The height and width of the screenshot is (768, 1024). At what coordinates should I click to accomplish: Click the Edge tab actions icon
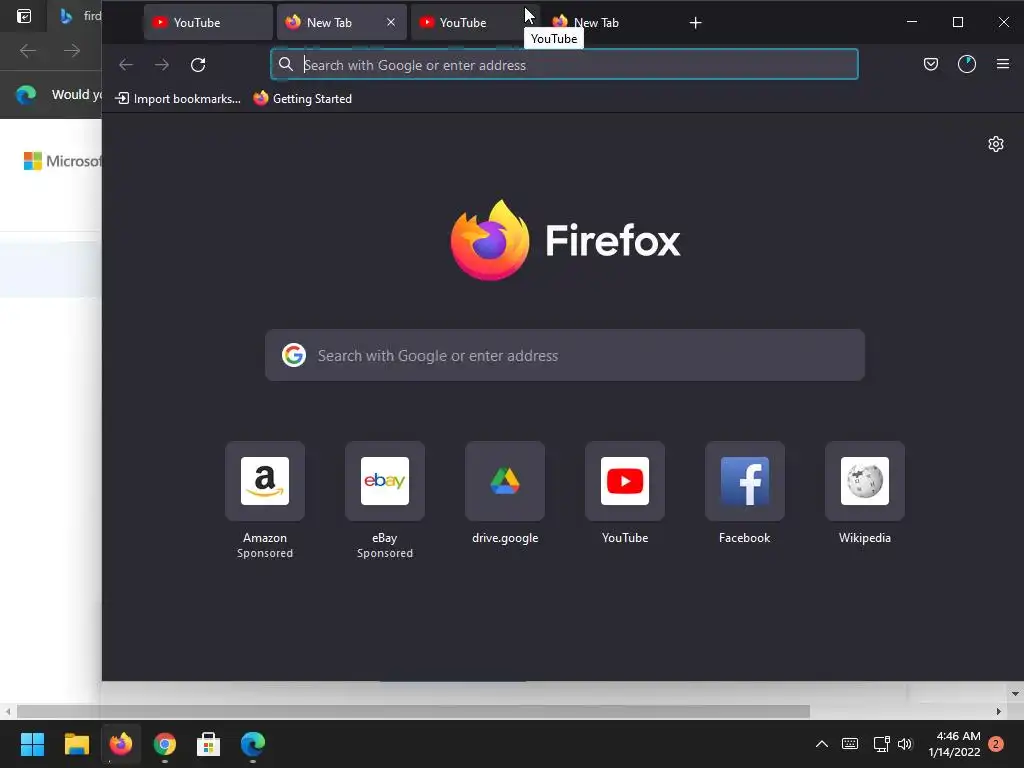coord(24,16)
